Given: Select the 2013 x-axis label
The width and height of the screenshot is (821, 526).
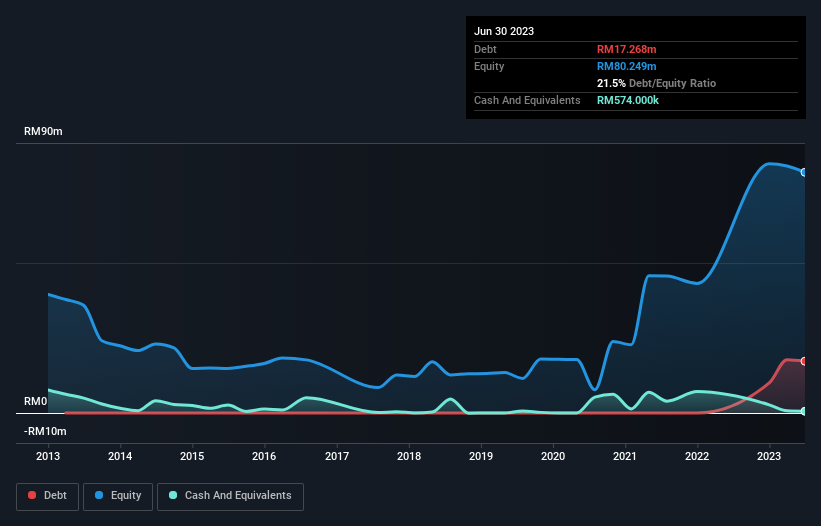Looking at the screenshot, I should click(x=48, y=456).
